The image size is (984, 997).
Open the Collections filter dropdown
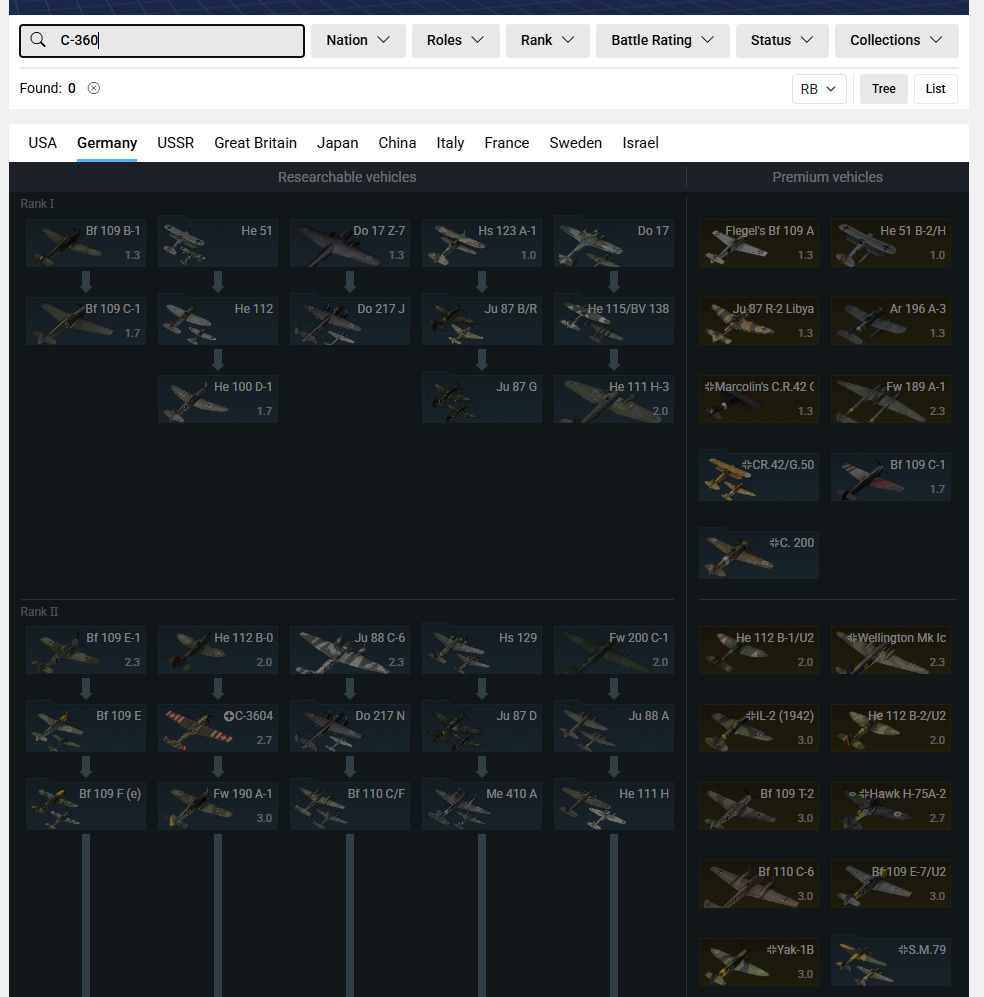point(896,41)
